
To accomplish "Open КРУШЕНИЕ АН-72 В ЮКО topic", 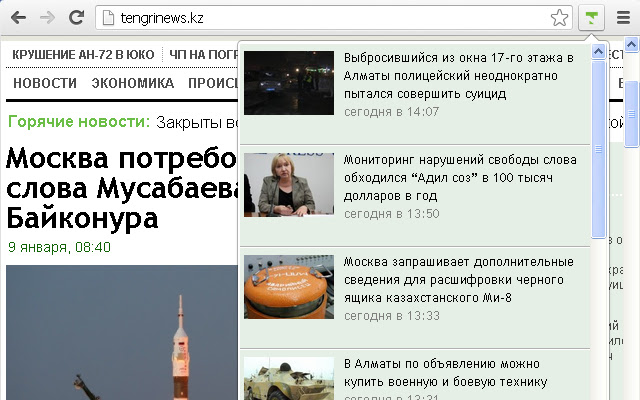I will click(83, 55).
